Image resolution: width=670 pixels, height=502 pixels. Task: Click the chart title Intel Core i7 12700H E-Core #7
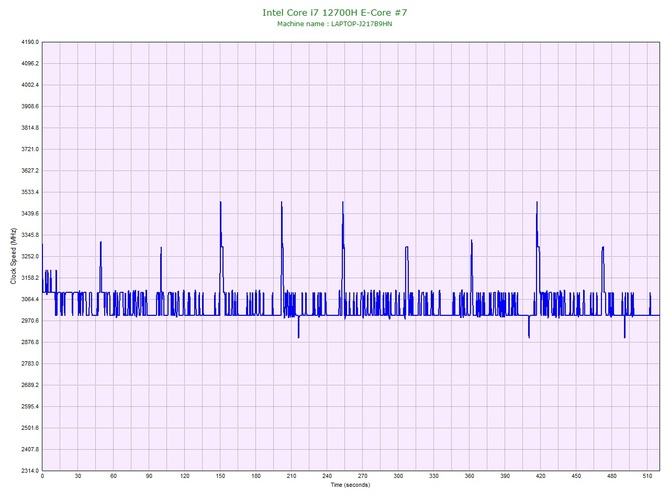(x=335, y=12)
